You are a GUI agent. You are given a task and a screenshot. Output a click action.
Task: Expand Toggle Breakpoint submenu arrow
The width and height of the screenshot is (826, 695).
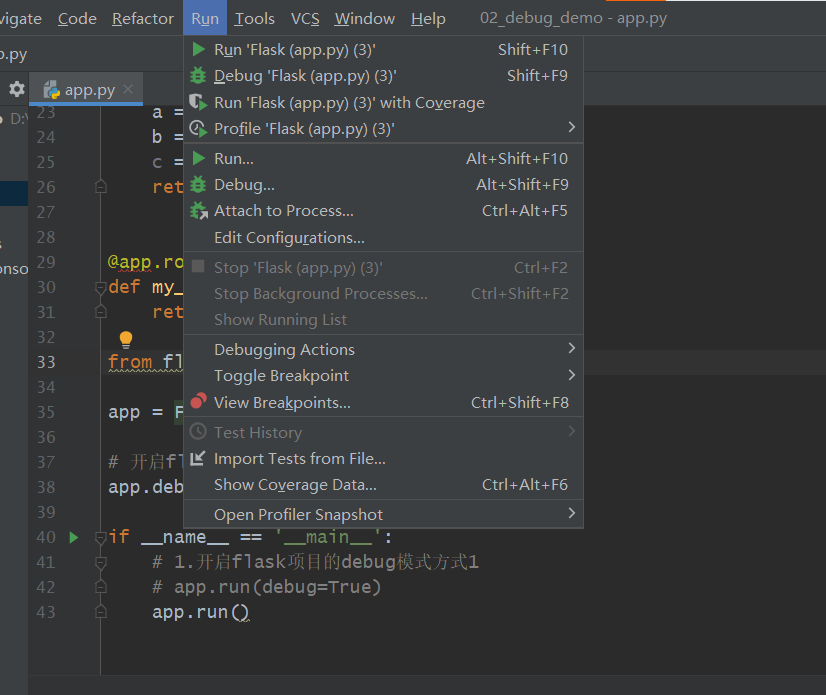click(x=572, y=375)
